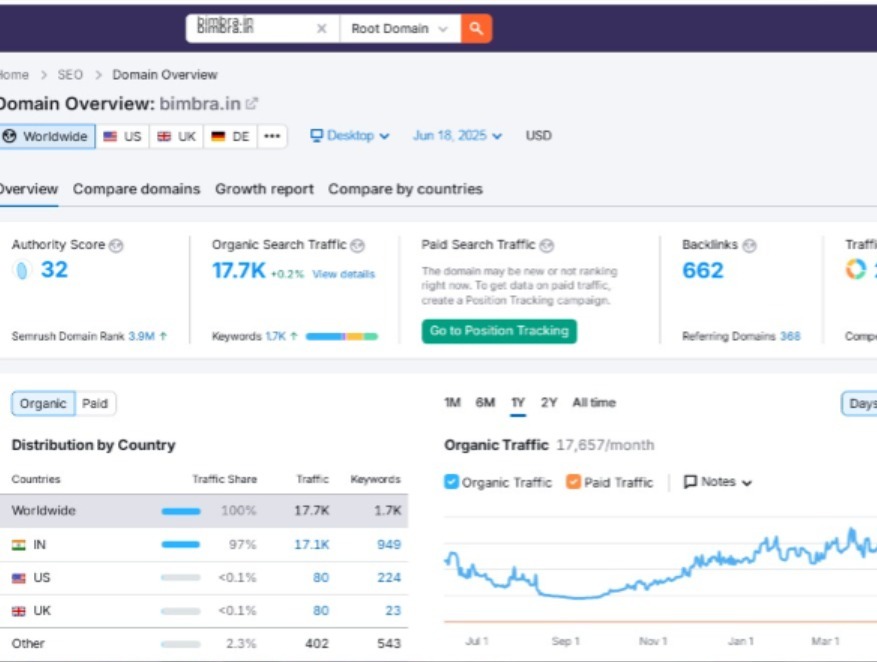Click the Backlinks info icon

(749, 245)
